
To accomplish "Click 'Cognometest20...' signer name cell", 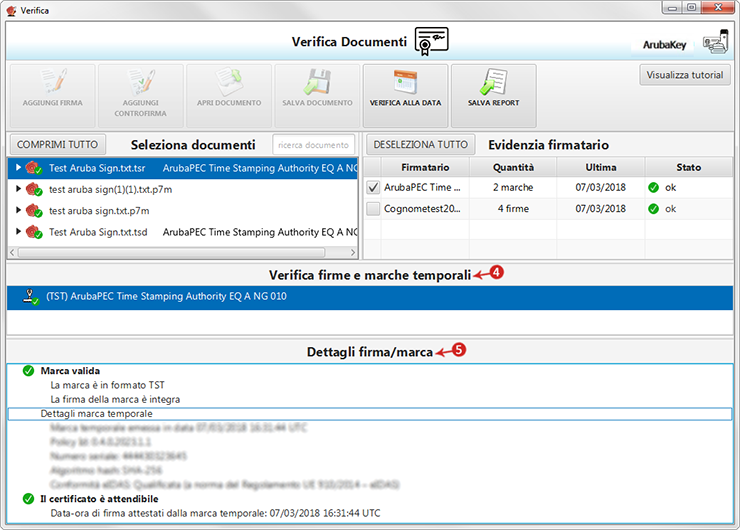I will (422, 209).
